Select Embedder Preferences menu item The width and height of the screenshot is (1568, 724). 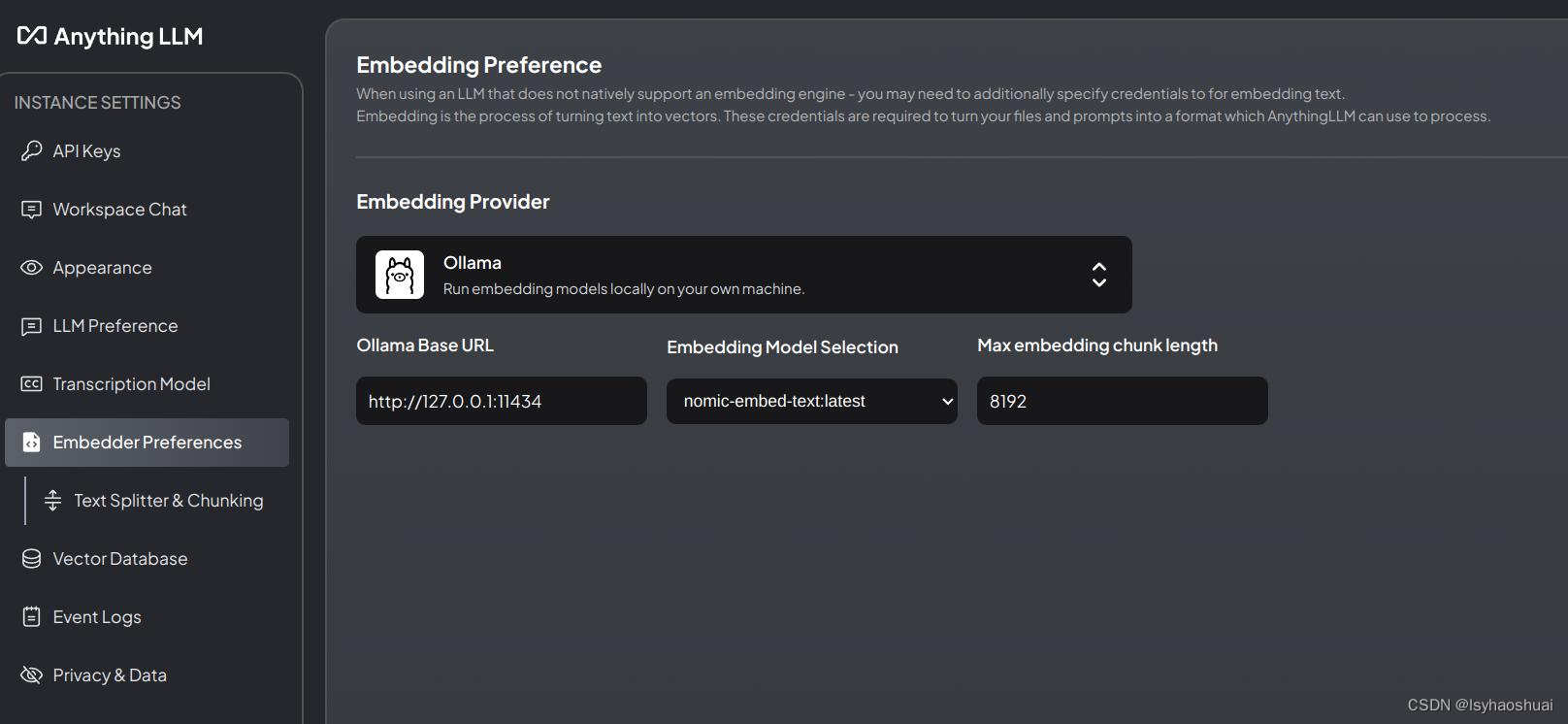[147, 443]
